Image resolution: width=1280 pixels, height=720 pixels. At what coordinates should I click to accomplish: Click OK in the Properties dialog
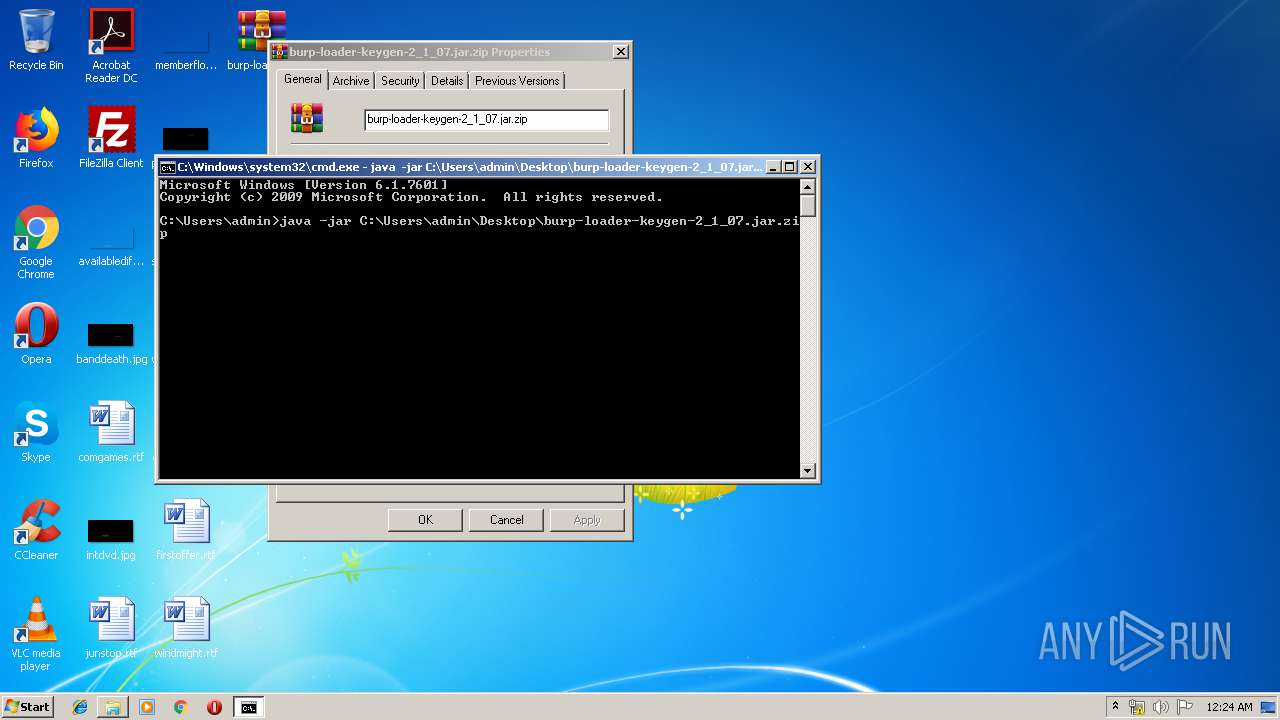click(425, 520)
